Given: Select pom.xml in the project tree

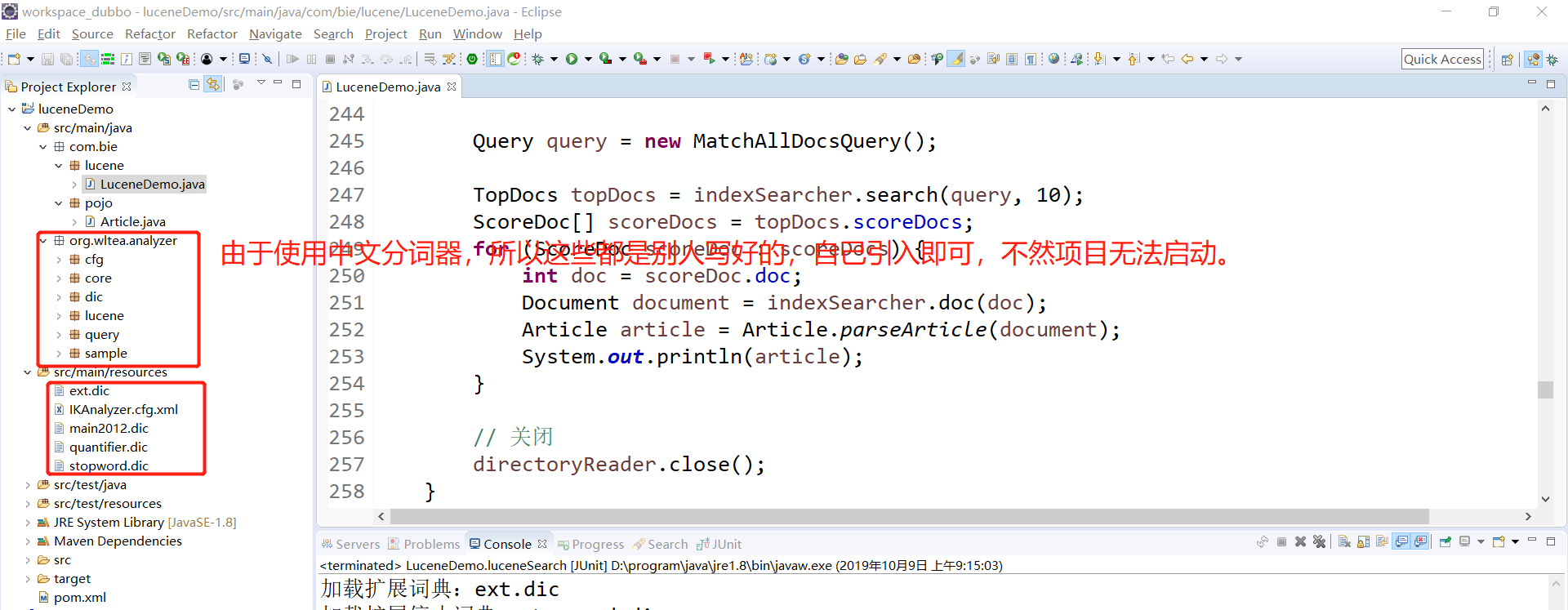Looking at the screenshot, I should point(79,597).
